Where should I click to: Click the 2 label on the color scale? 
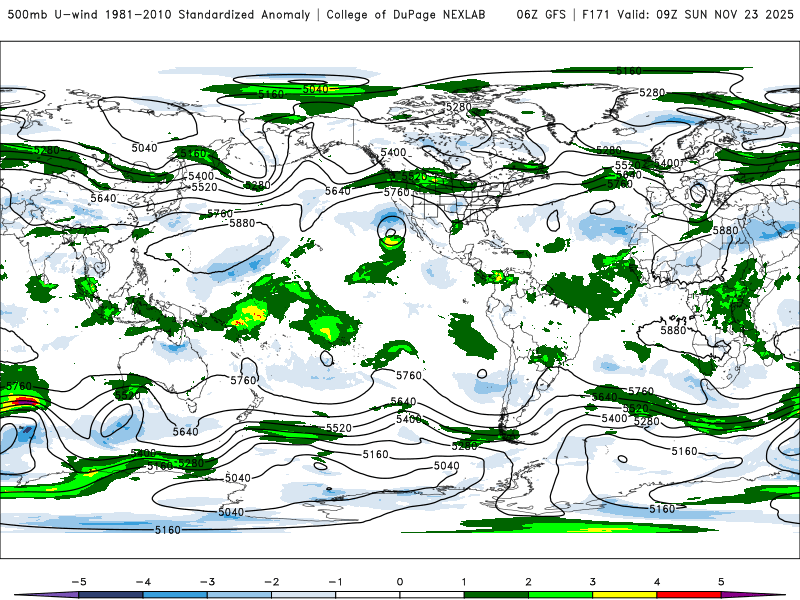pos(528,582)
